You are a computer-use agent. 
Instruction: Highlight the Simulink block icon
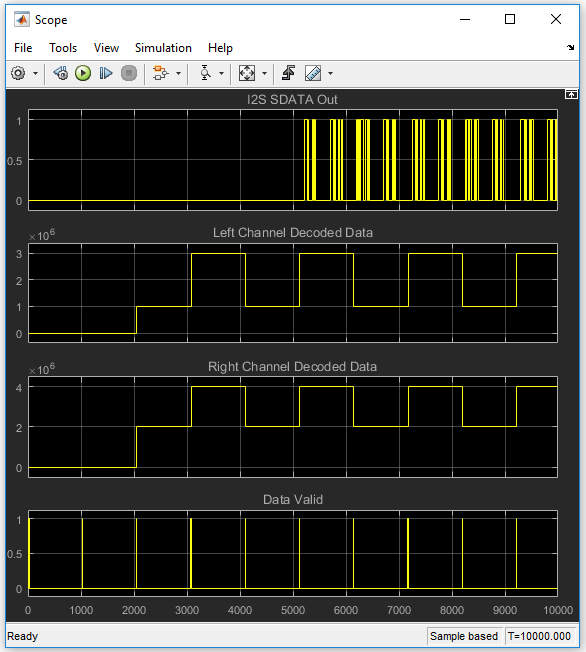coord(161,74)
